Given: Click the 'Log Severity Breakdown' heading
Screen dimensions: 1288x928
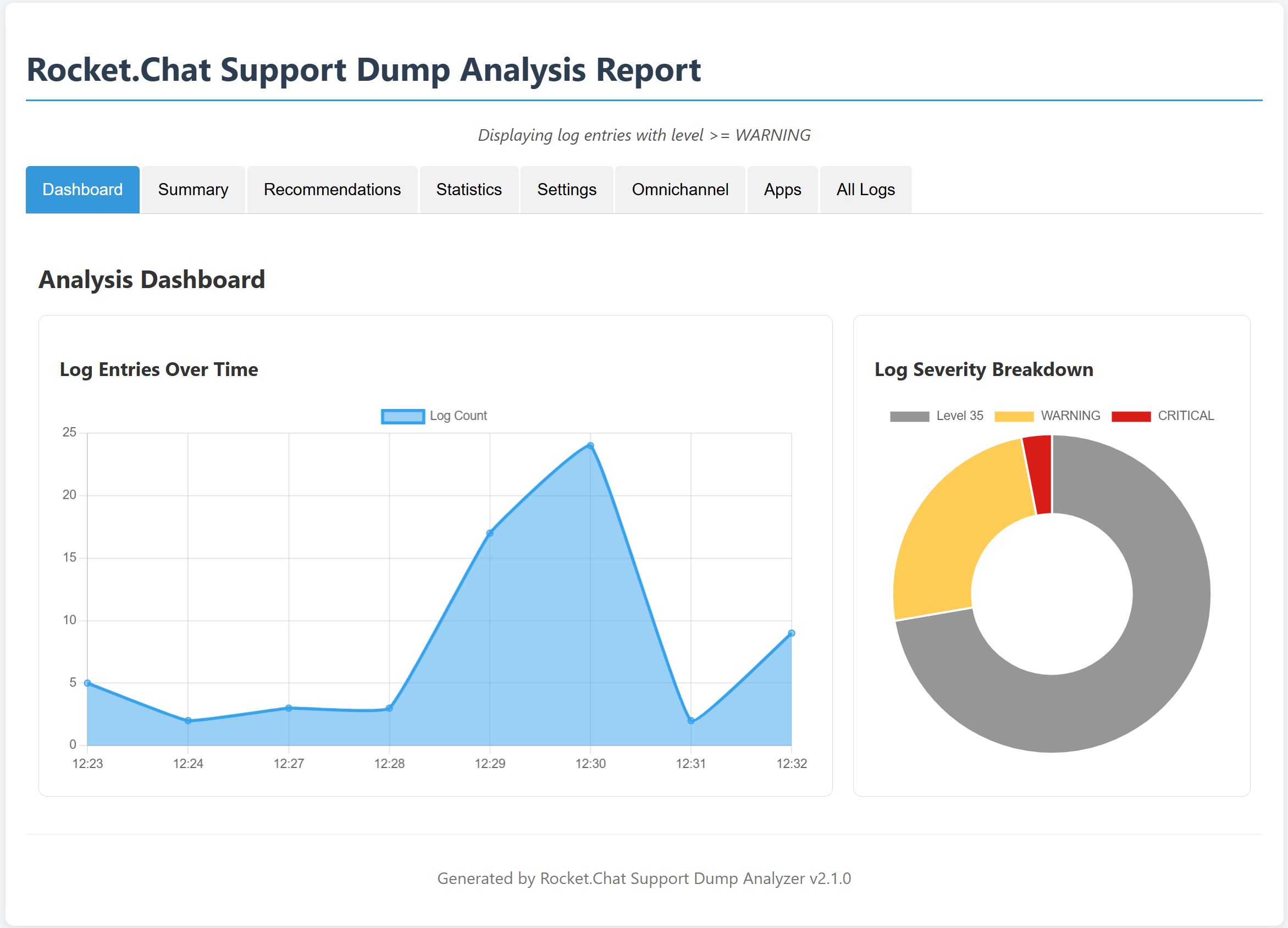Looking at the screenshot, I should (x=983, y=370).
